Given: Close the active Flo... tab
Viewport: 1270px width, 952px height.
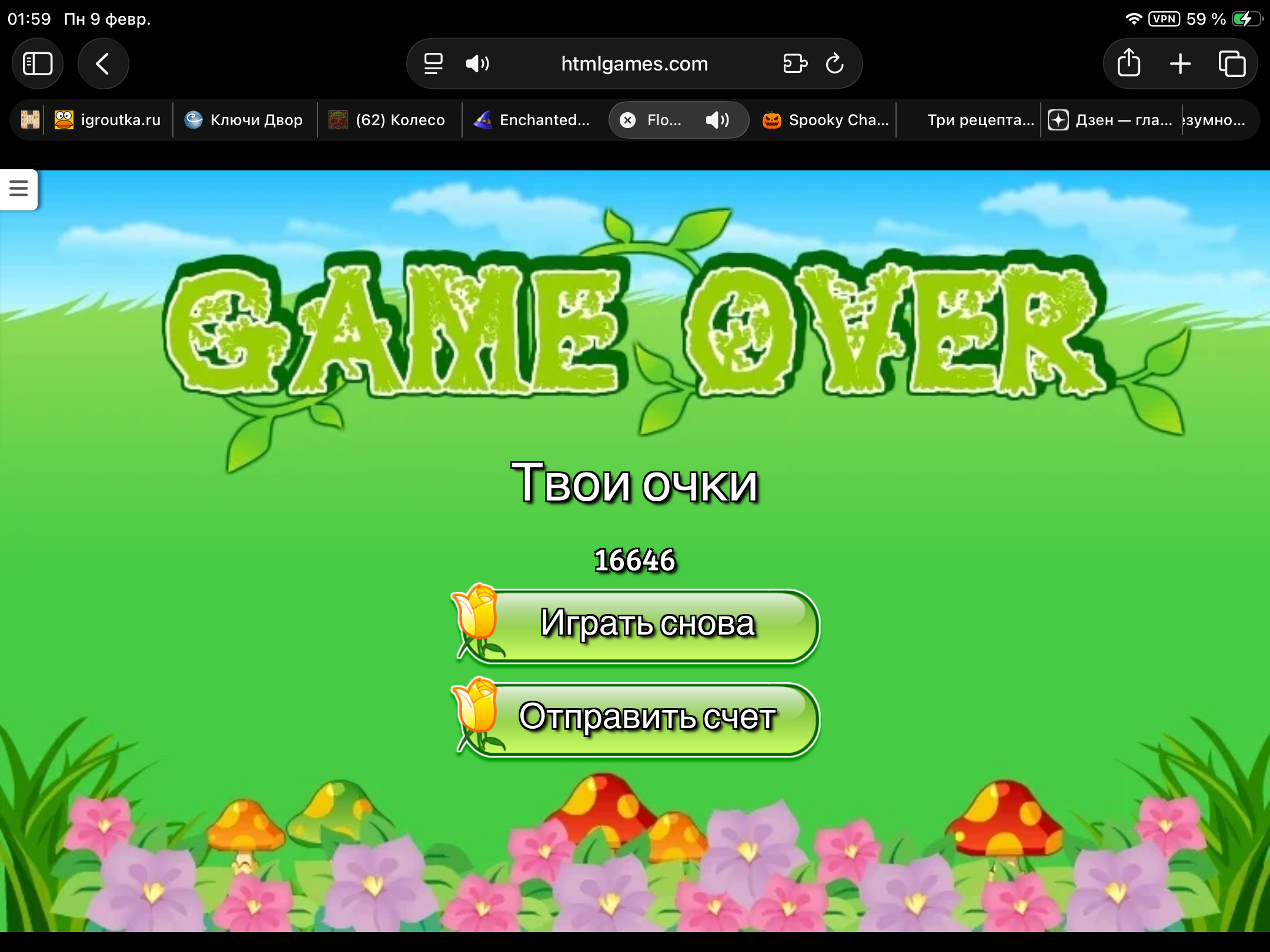Looking at the screenshot, I should click(x=628, y=120).
